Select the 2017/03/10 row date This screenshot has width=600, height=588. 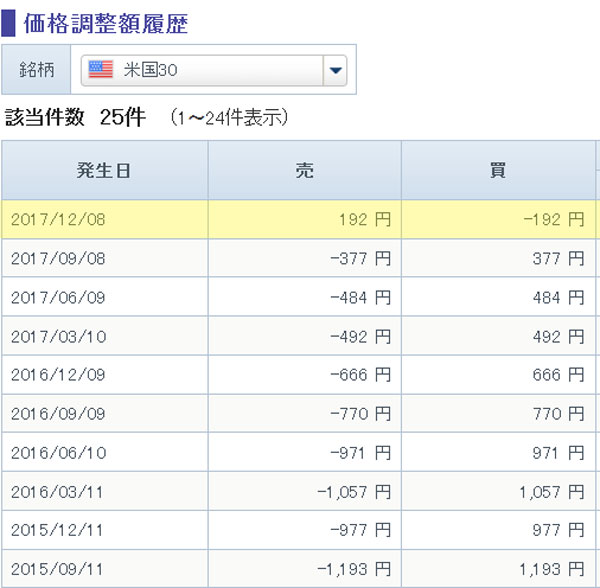point(58,337)
